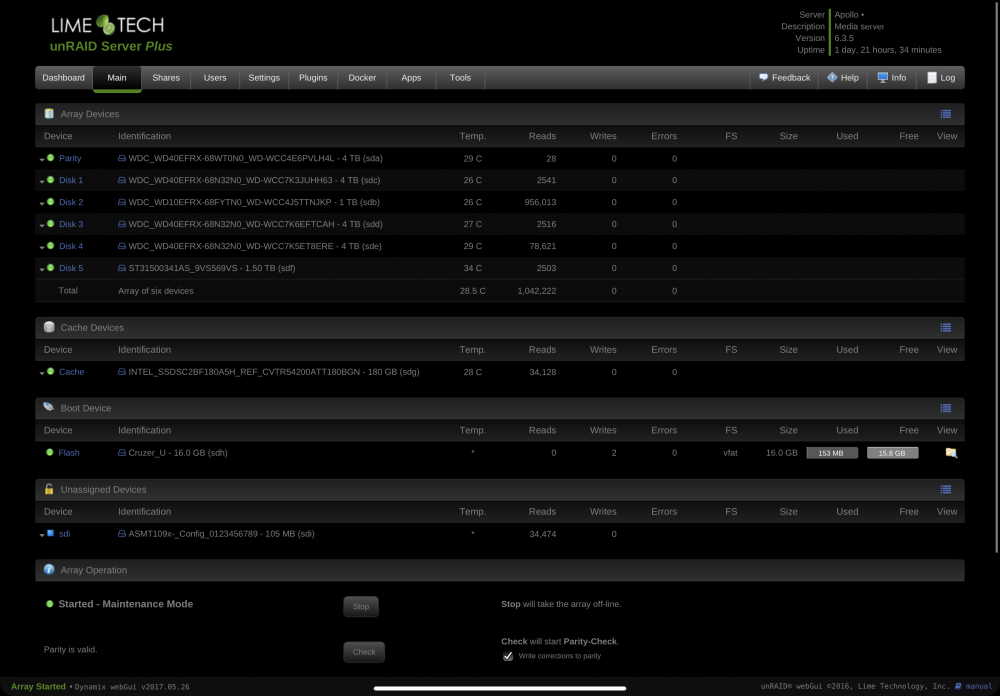Click the drive icon before Cruzer_U
This screenshot has height=696, width=1000.
122,453
